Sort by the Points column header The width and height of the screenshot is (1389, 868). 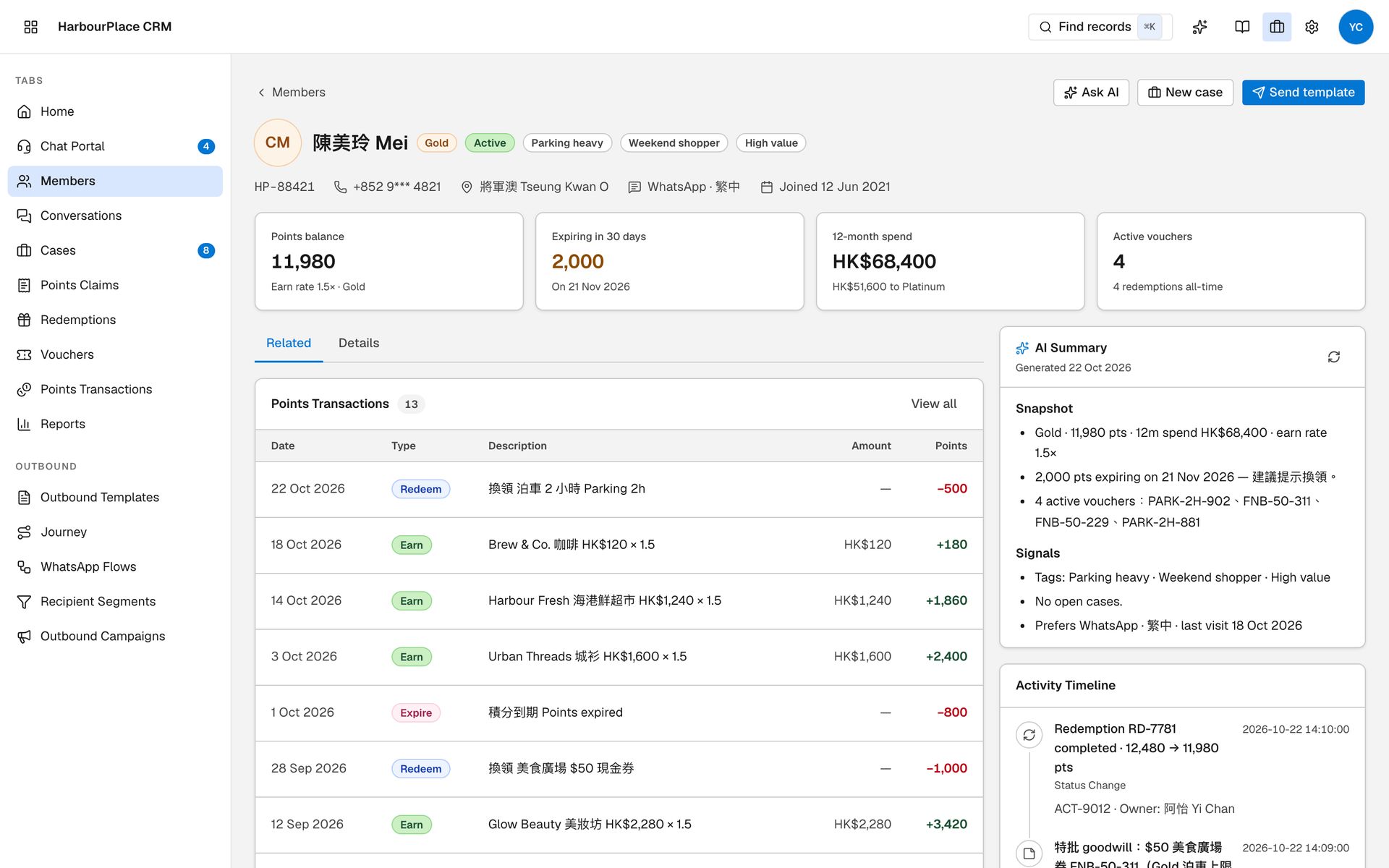point(951,446)
